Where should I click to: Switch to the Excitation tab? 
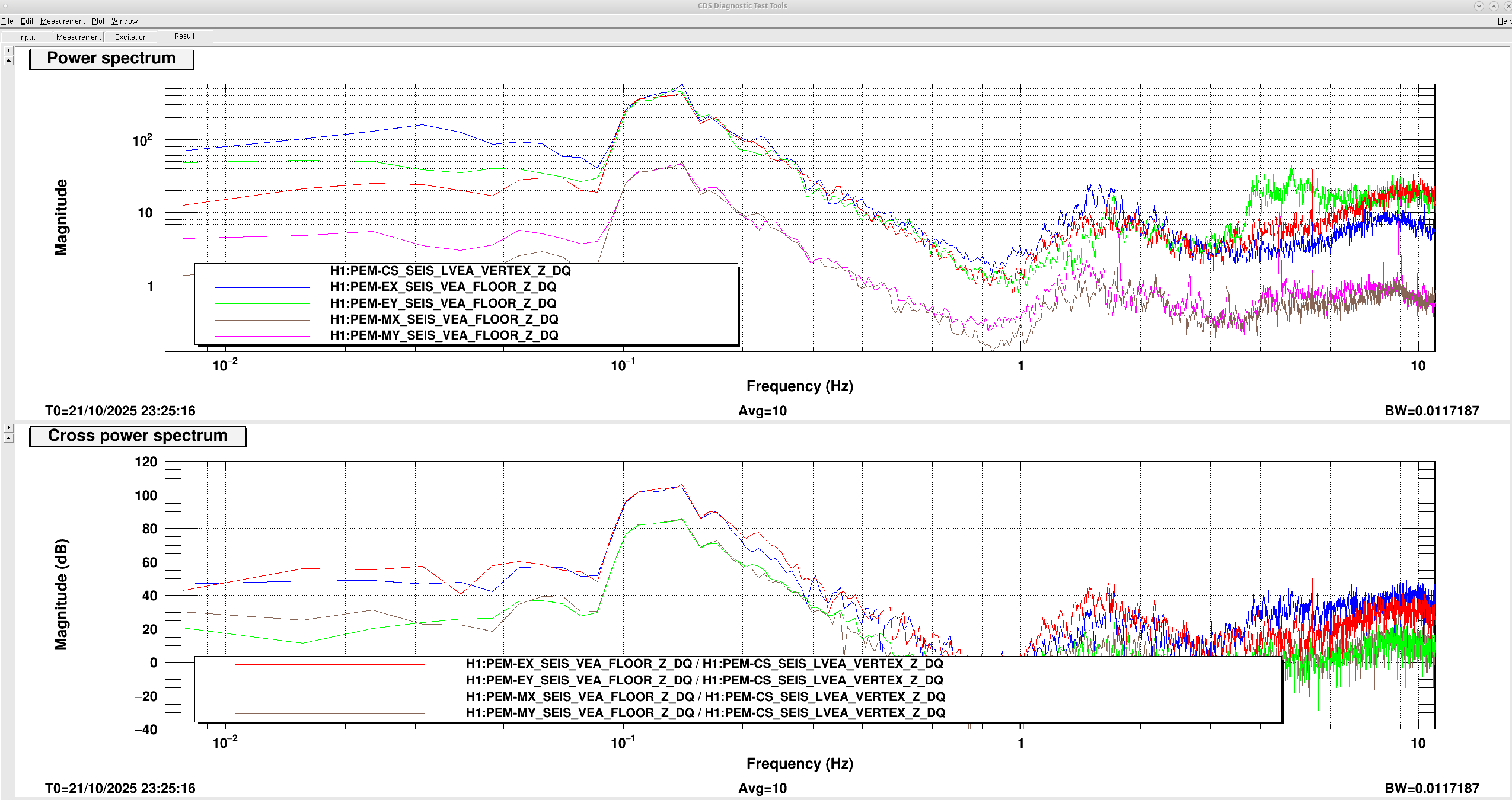(x=130, y=37)
